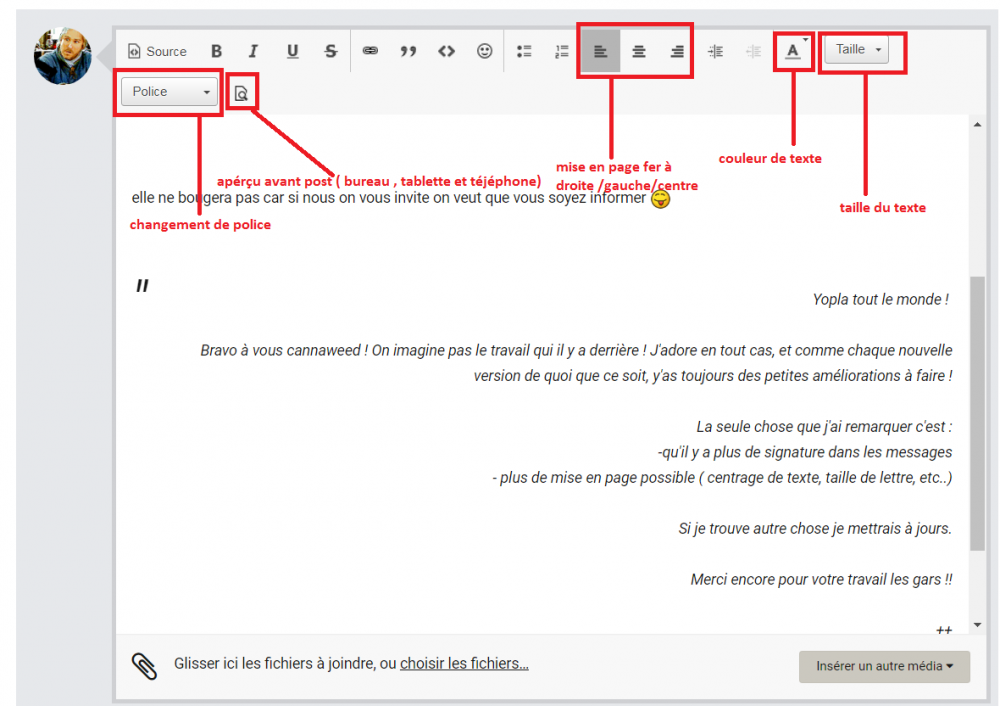
Task: Align text to the left
Action: [601, 51]
